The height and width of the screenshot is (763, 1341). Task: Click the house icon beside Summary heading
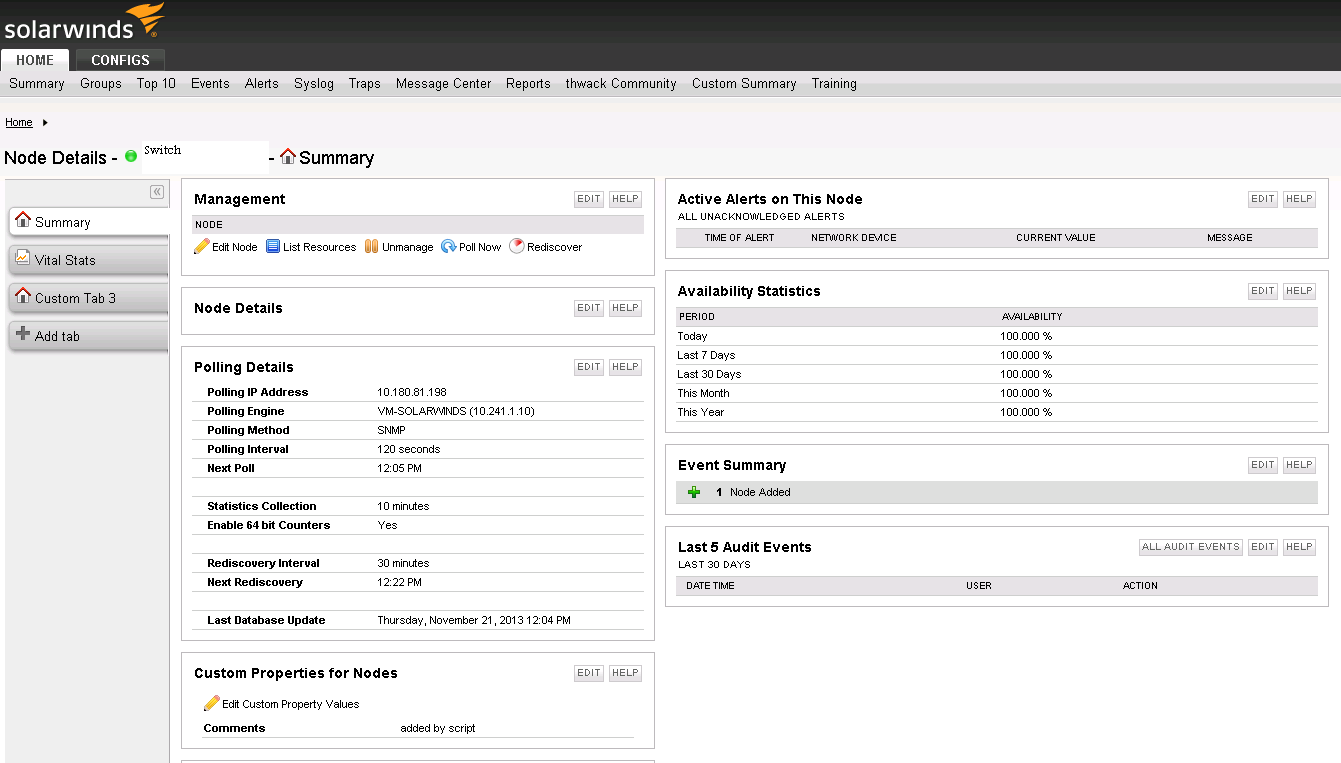click(x=288, y=156)
